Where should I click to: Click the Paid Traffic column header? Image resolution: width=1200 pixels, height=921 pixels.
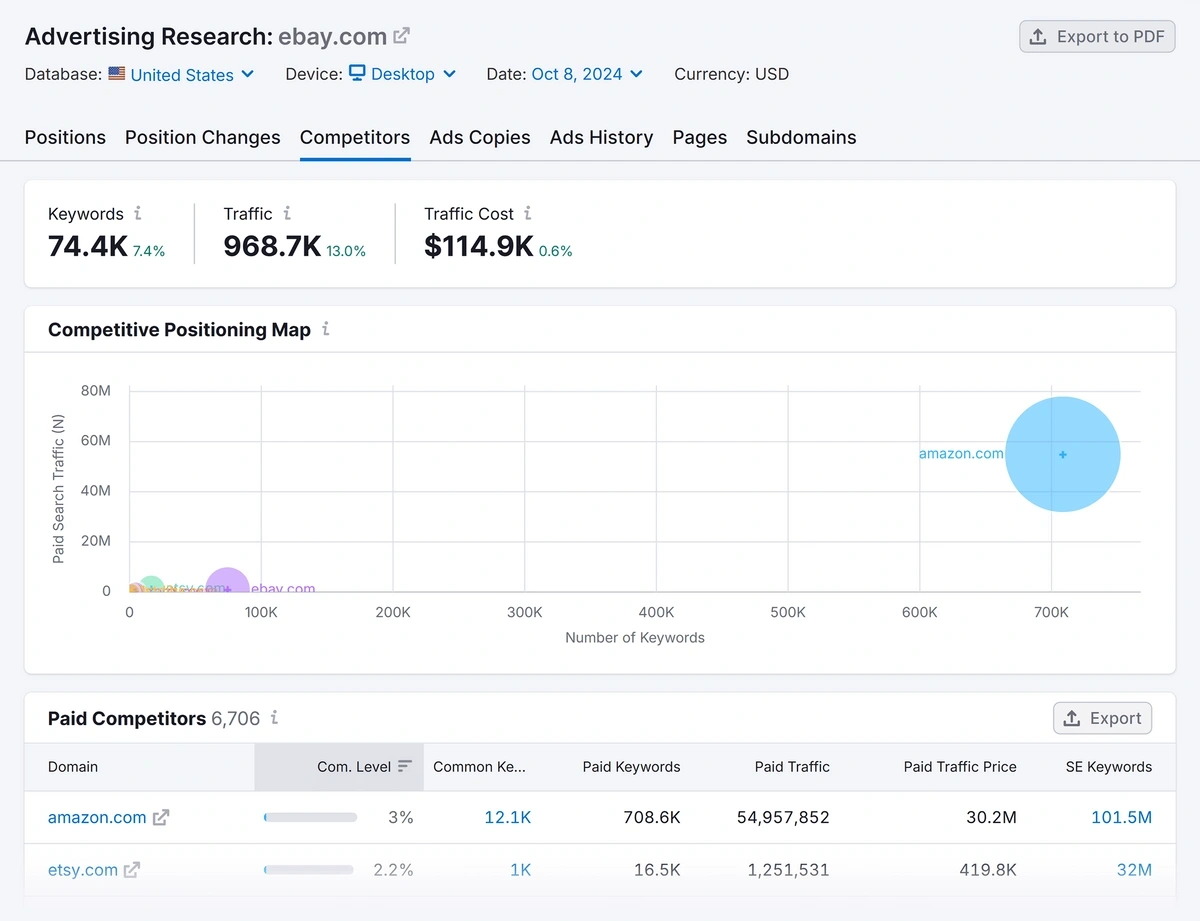coord(792,767)
